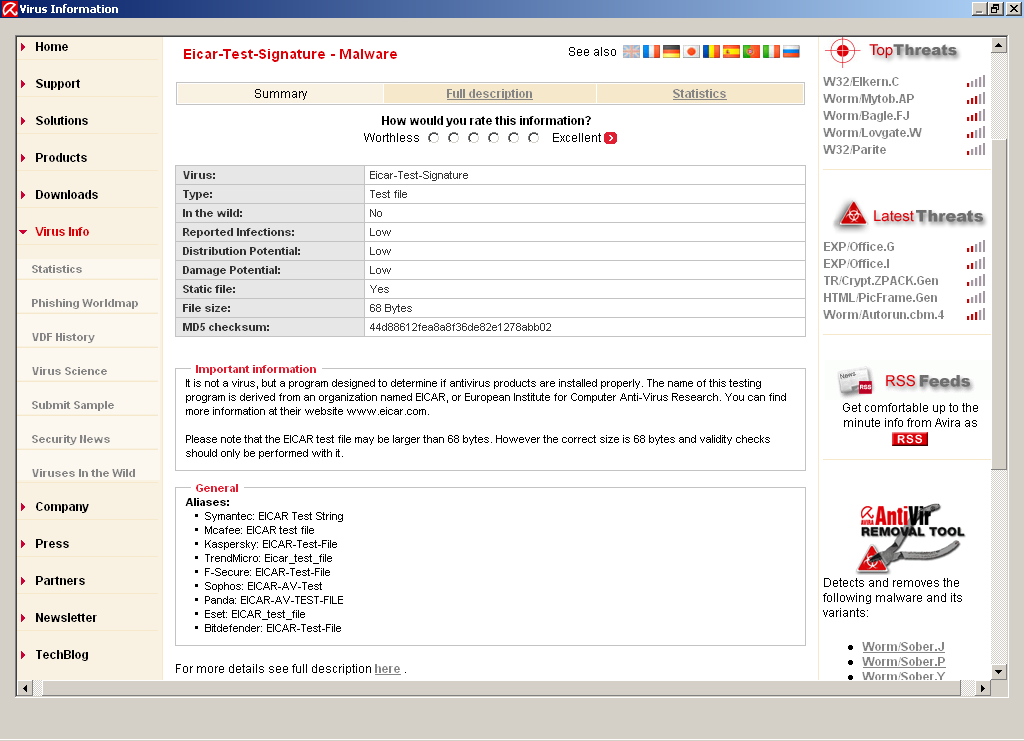Click threat level bars for Worm/Mytob.AP
Screen dimensions: 1024x741
coord(976,99)
